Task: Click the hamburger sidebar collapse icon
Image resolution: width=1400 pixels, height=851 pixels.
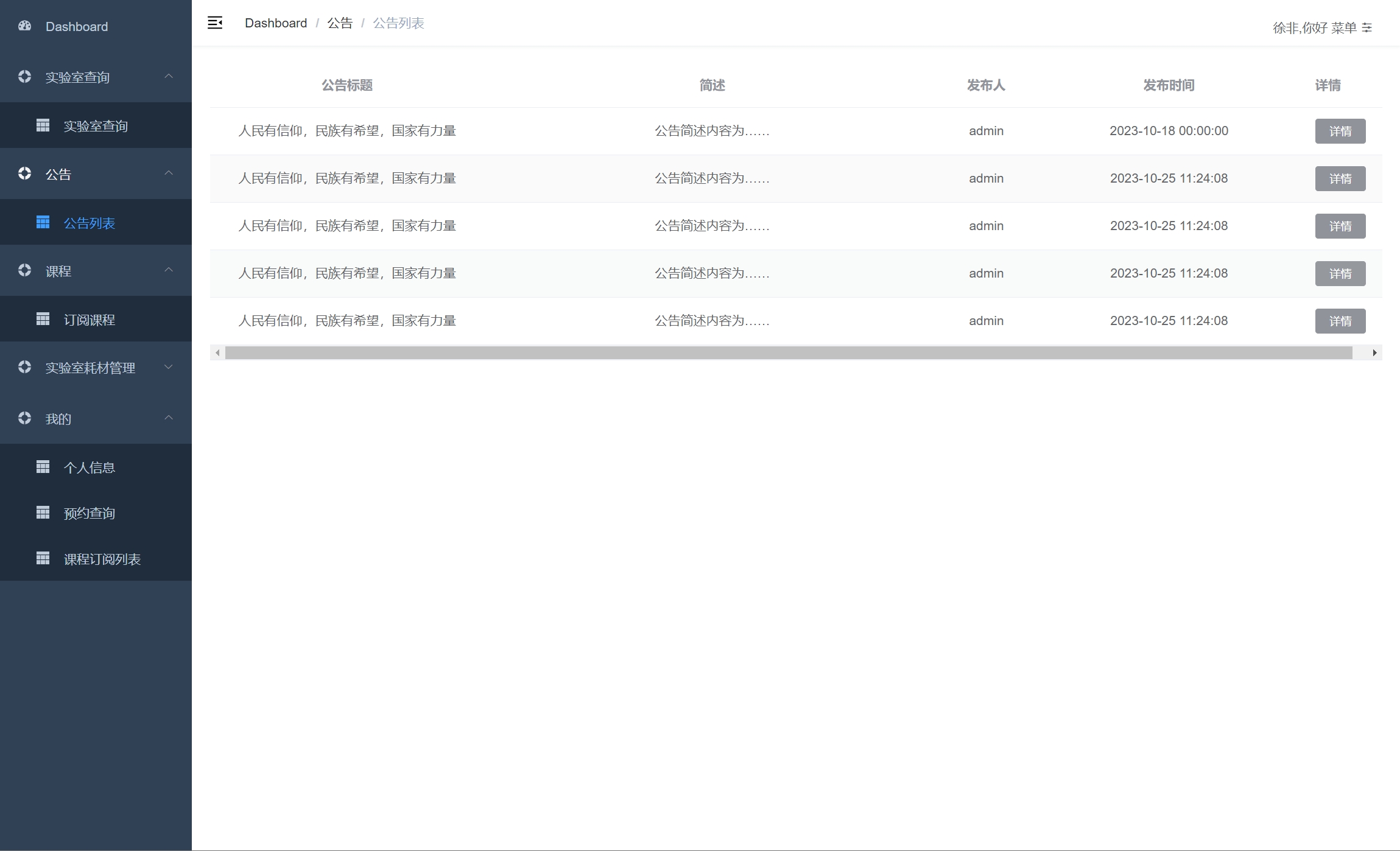Action: coord(215,23)
